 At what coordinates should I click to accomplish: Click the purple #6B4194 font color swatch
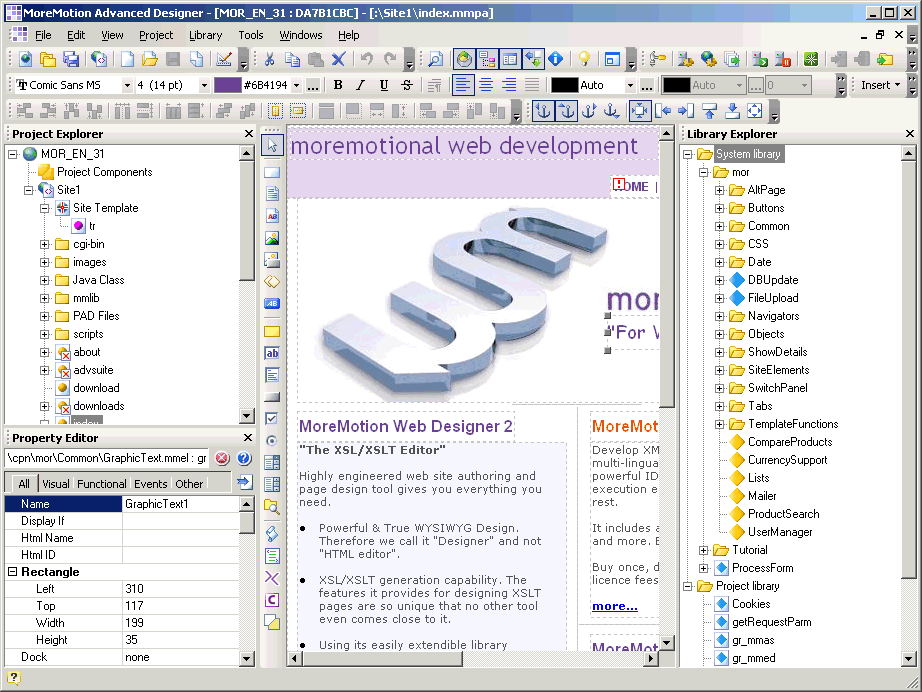228,85
